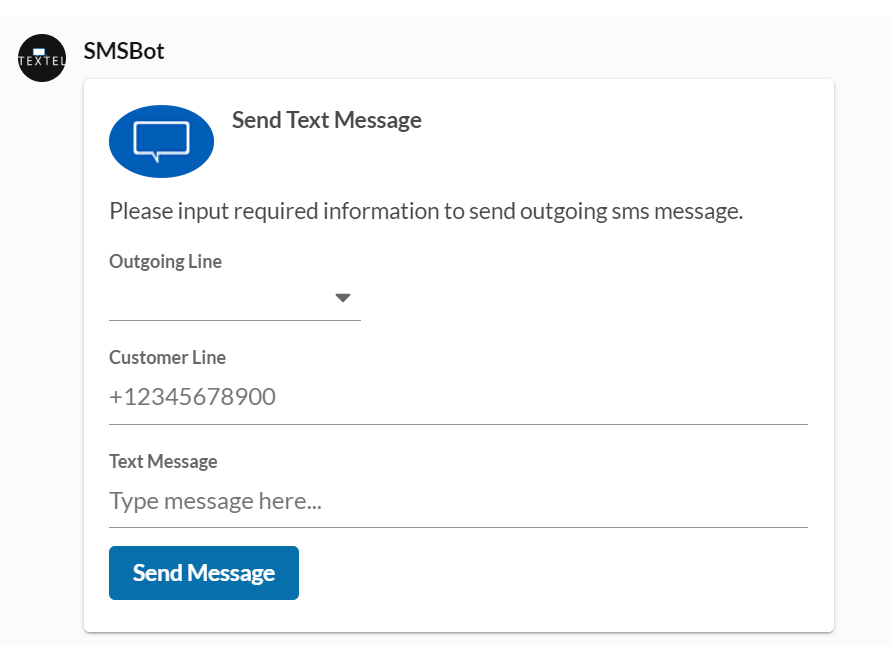Click the 'Send Text Message' card heading
This screenshot has width=892, height=646.
326,121
